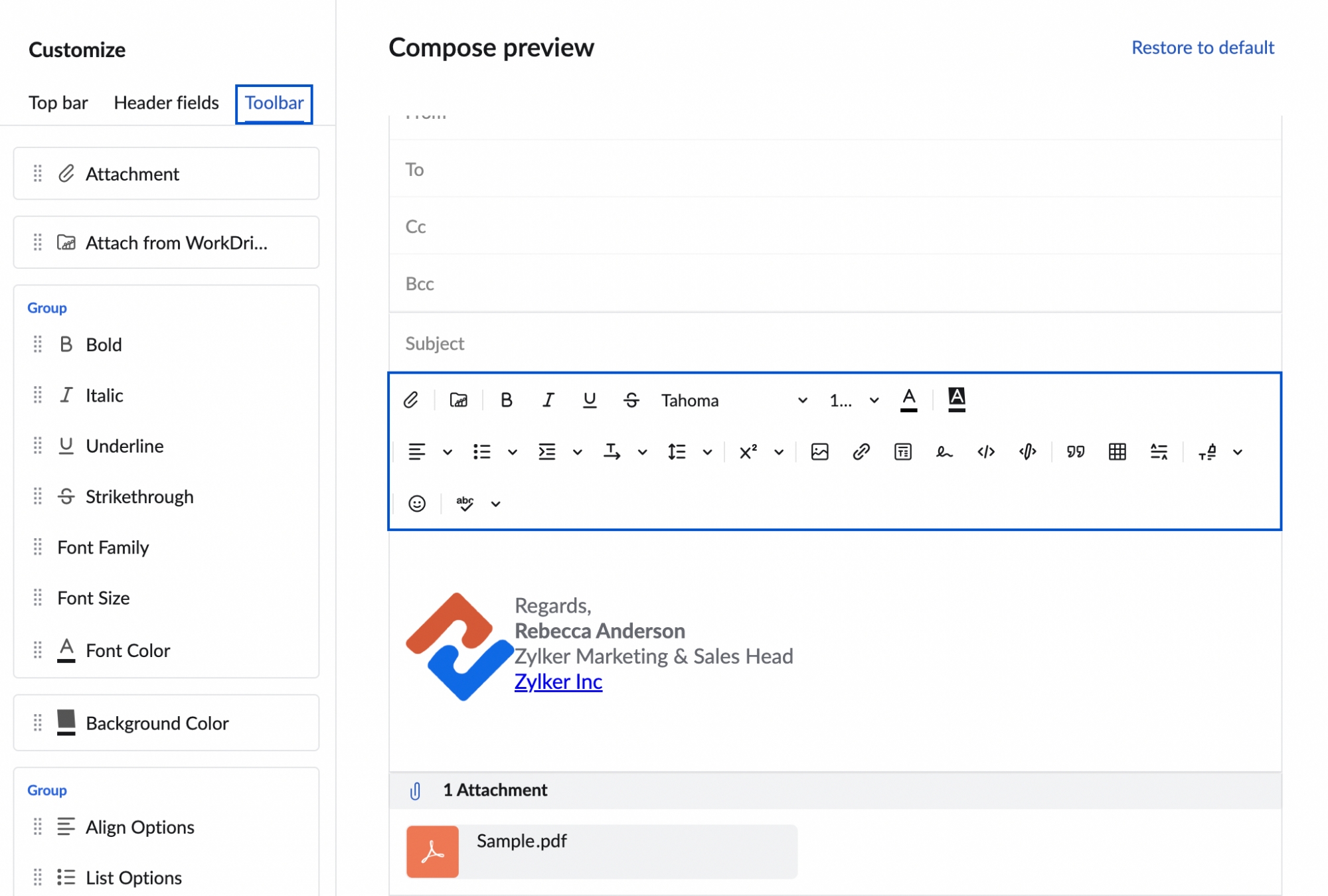Click the Zylker Inc hyperlink
This screenshot has height=896, width=1328.
pyautogui.click(x=557, y=681)
